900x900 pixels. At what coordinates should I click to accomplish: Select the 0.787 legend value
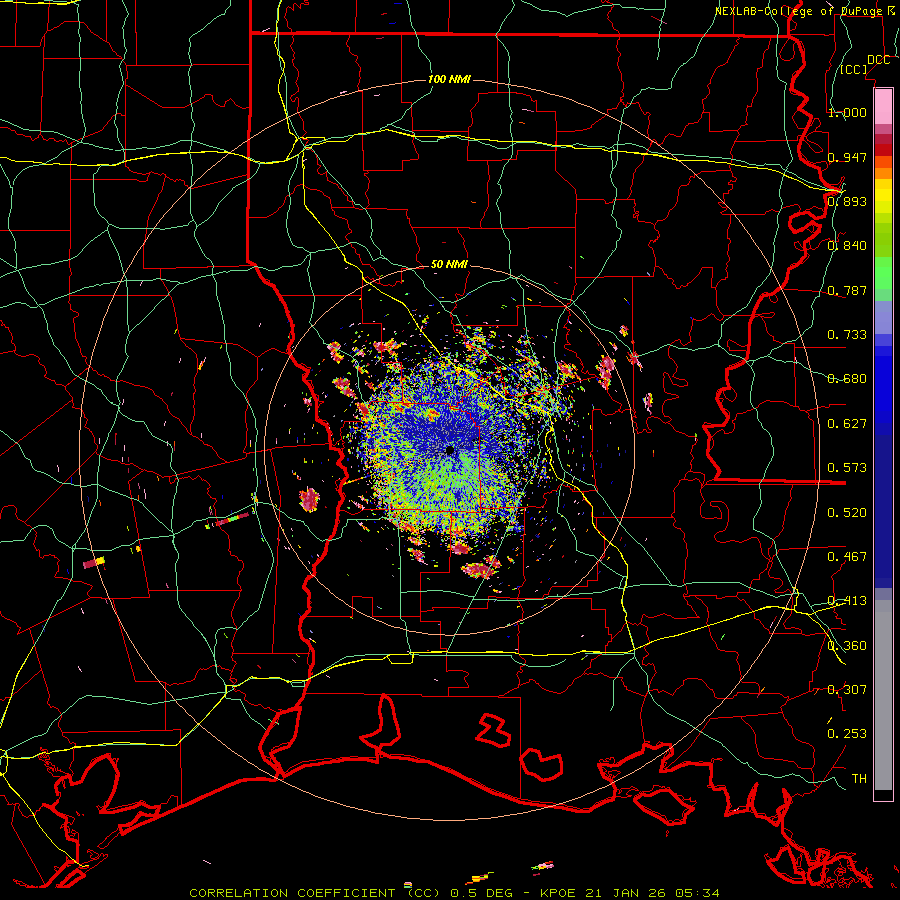click(x=847, y=290)
